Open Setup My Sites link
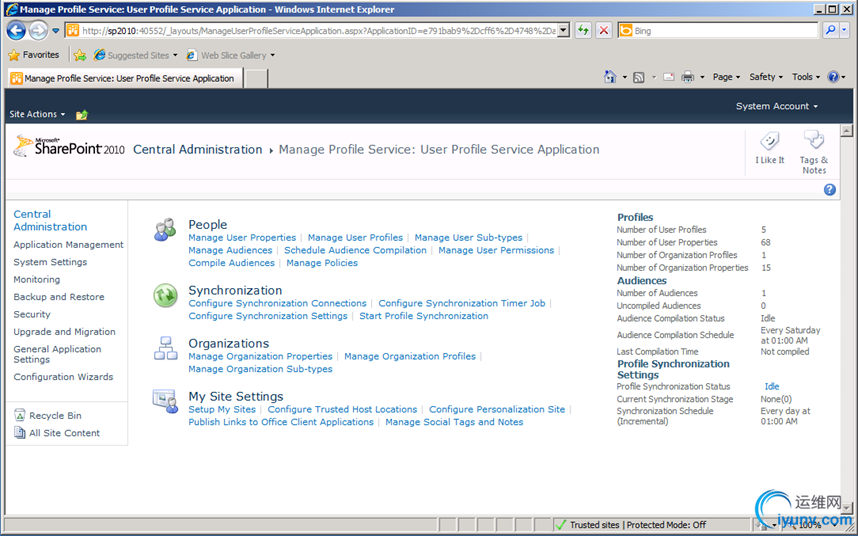 tap(222, 409)
